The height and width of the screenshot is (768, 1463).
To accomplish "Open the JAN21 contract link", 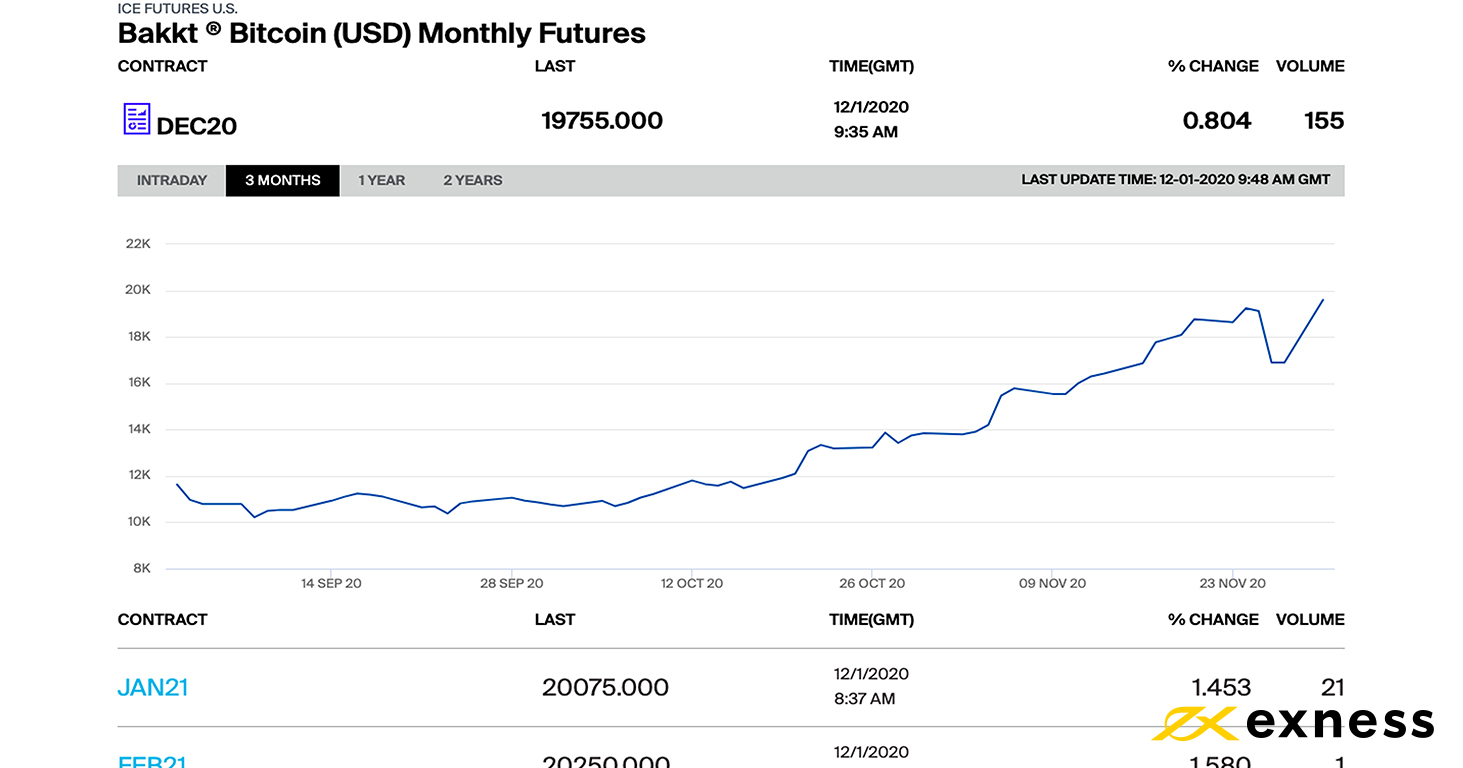I will click(153, 688).
